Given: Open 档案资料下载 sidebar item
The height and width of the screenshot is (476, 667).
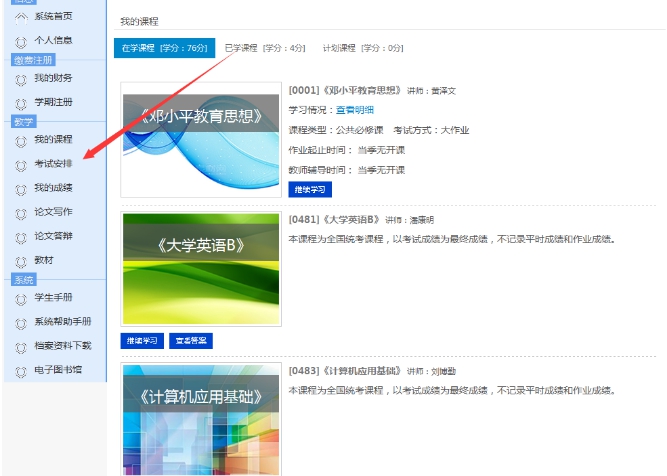Looking at the screenshot, I should (x=63, y=345).
